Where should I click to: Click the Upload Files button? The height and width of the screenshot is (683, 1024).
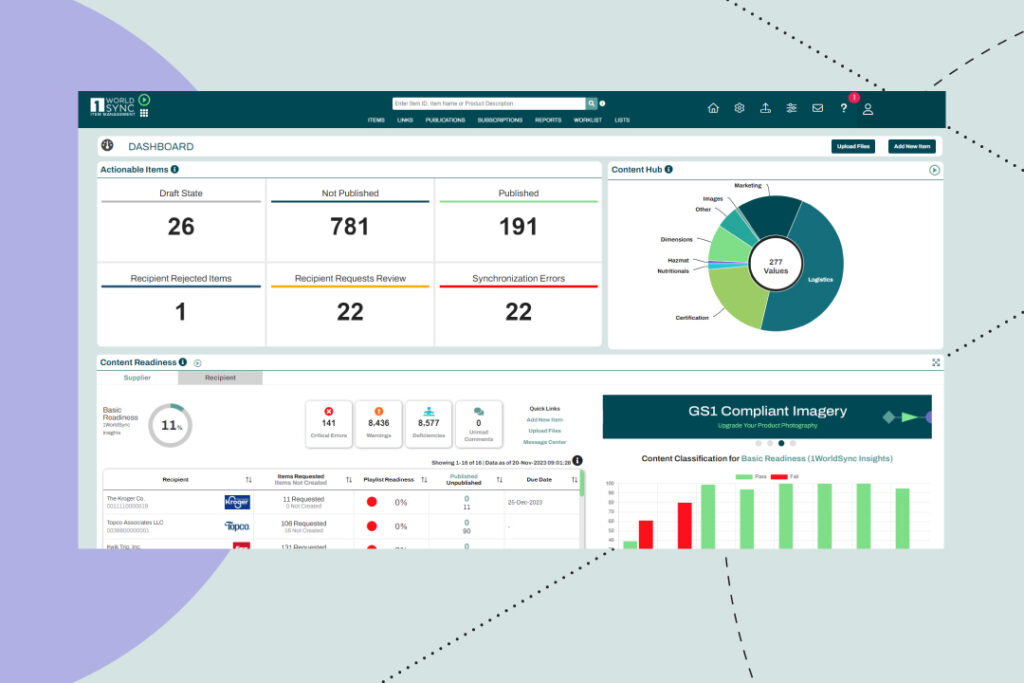(852, 146)
